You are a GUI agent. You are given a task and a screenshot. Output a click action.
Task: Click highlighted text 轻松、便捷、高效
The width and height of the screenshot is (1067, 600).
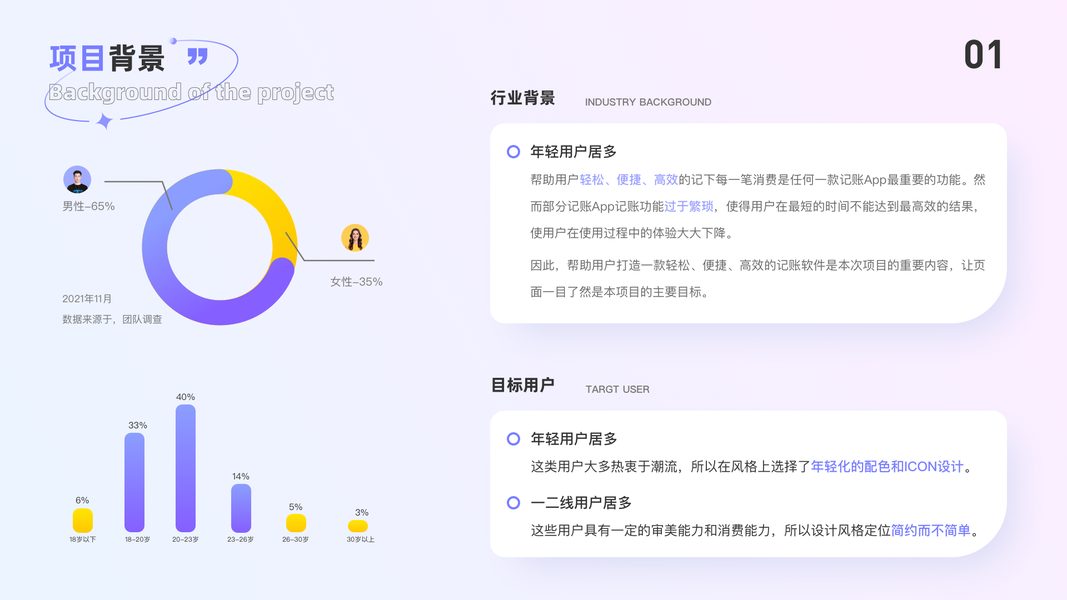pos(629,180)
